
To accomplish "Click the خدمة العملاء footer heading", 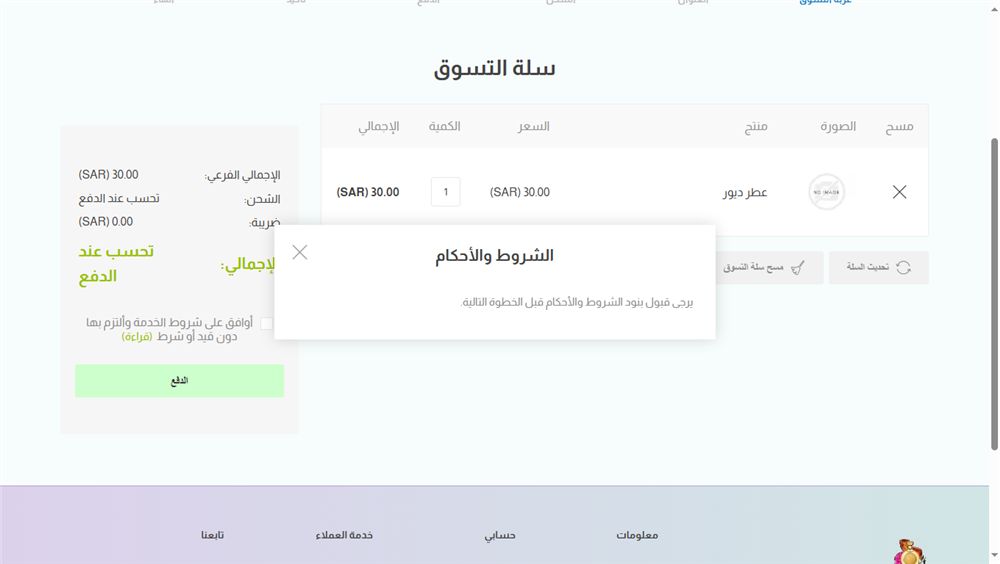I will coord(344,535).
